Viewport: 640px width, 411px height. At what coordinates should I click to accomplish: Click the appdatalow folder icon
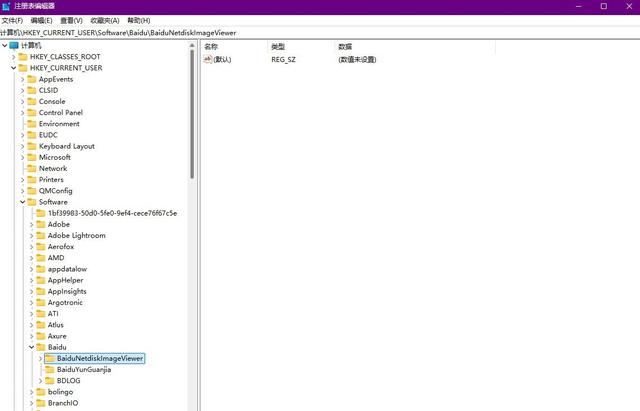click(x=41, y=269)
